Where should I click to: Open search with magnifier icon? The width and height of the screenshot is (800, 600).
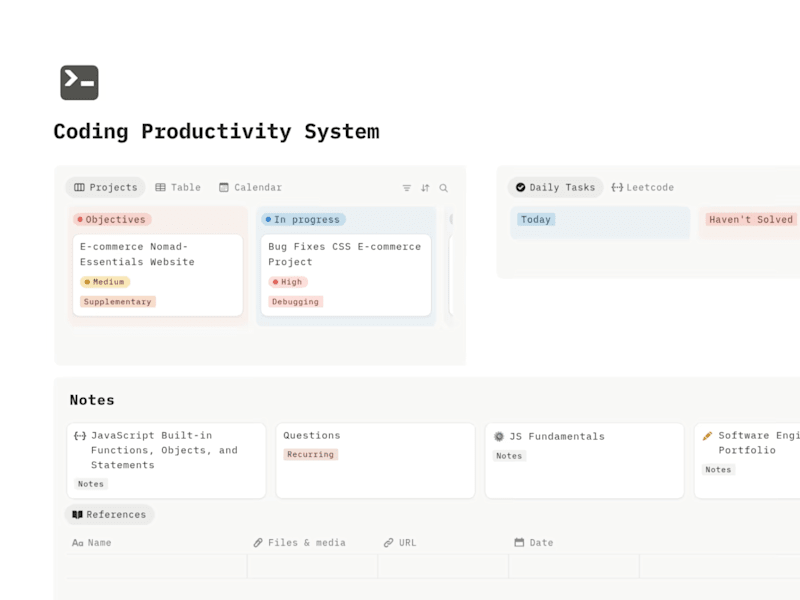(443, 188)
